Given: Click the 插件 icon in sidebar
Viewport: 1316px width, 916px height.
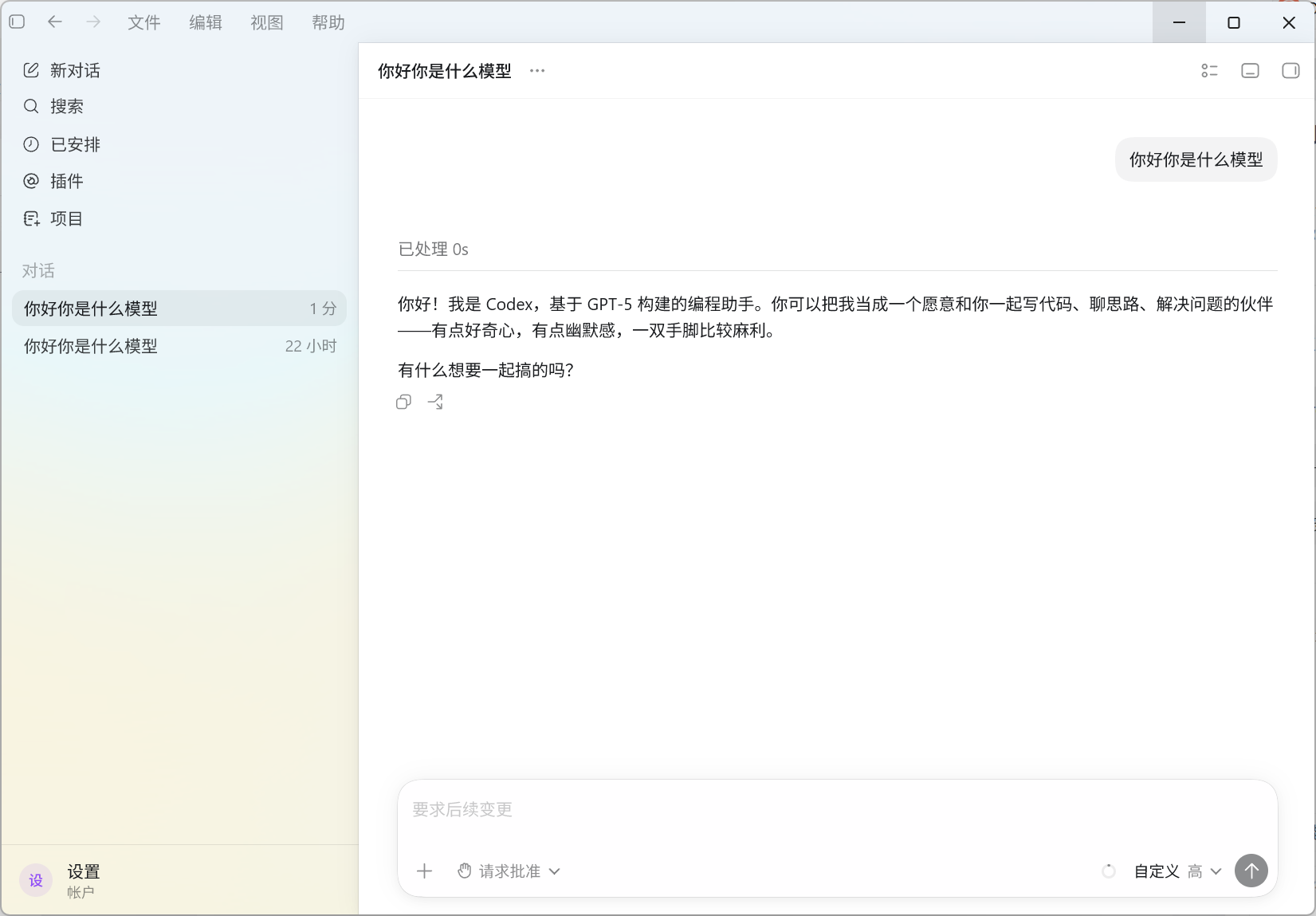Looking at the screenshot, I should (31, 181).
